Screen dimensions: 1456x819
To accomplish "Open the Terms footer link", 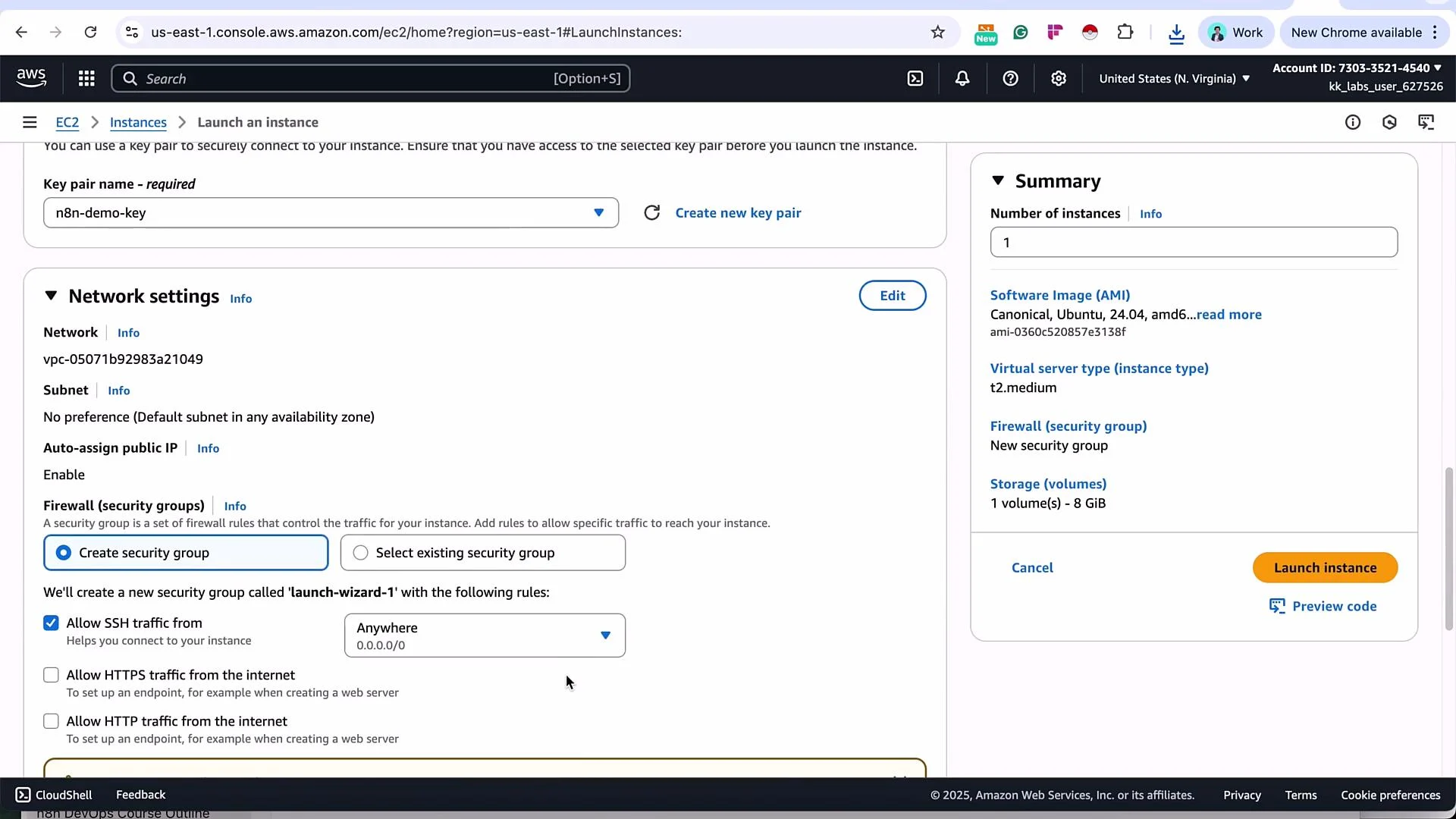I will (1301, 795).
